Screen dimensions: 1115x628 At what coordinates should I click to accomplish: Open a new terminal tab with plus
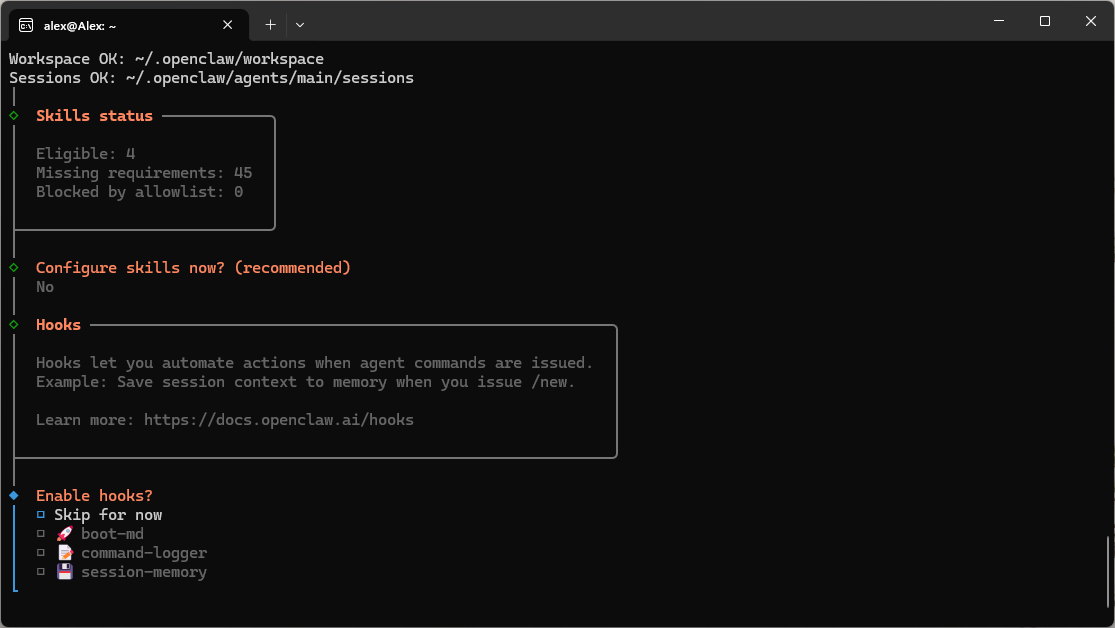(x=270, y=24)
